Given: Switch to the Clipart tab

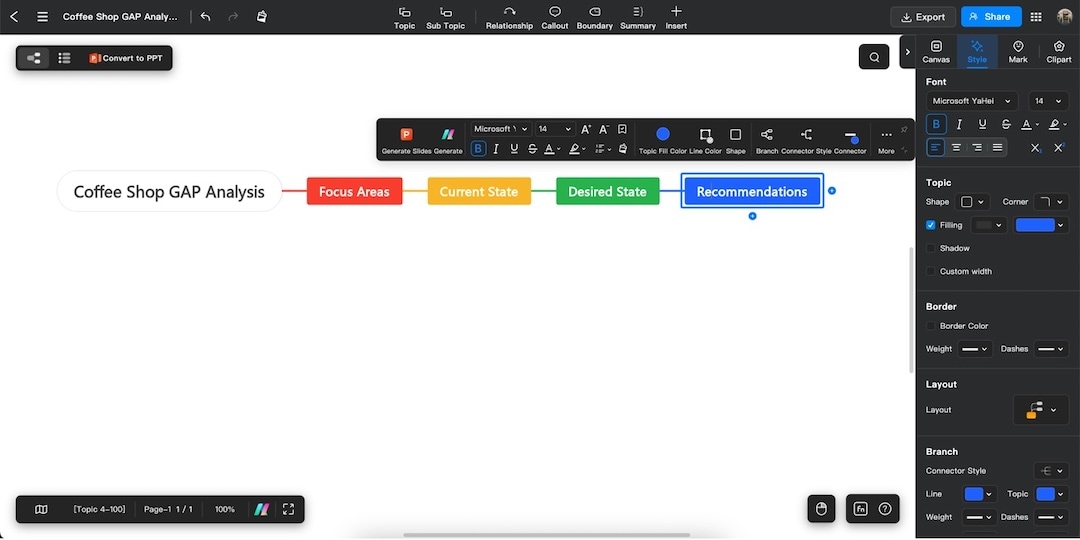Looking at the screenshot, I should (1059, 52).
